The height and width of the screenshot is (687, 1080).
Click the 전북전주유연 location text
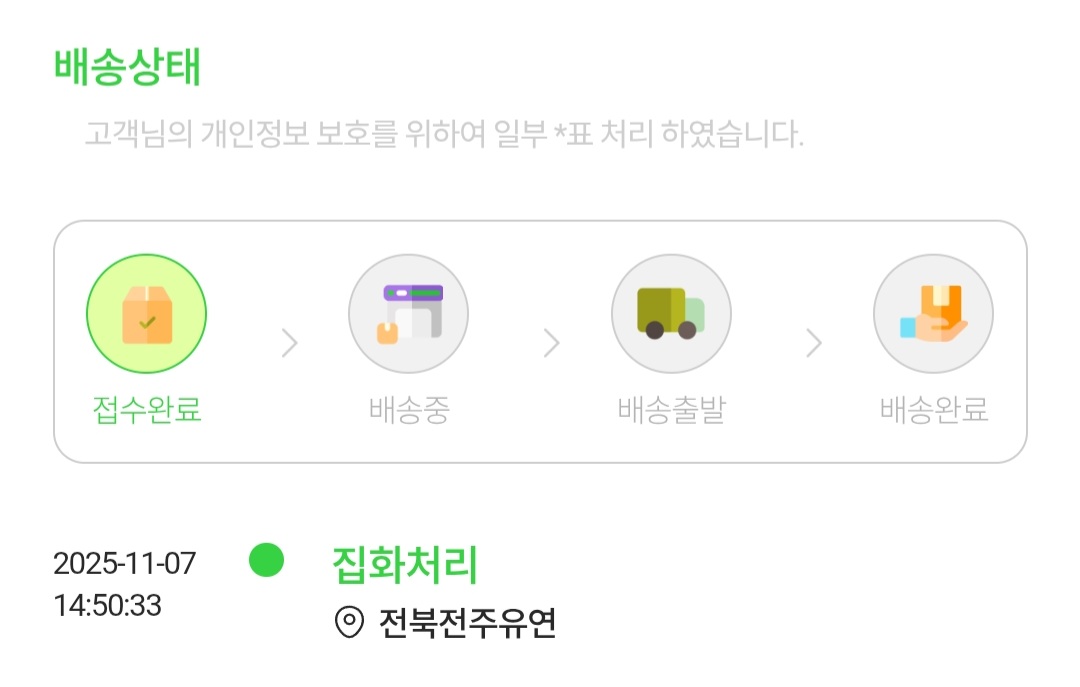pyautogui.click(x=467, y=623)
